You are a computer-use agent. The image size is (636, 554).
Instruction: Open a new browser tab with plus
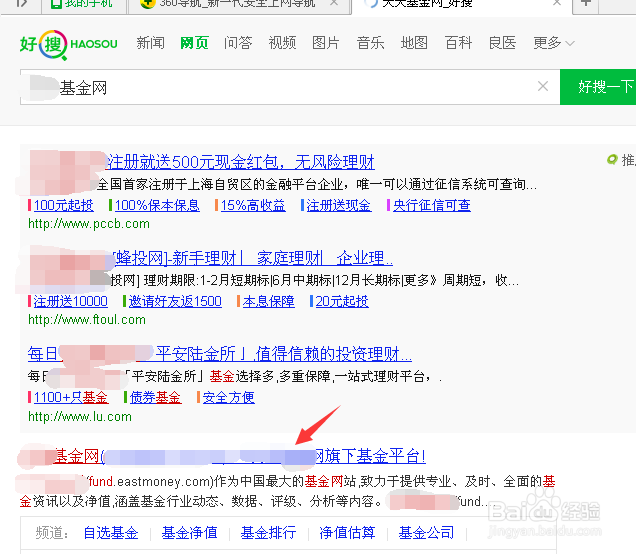(585, 4)
